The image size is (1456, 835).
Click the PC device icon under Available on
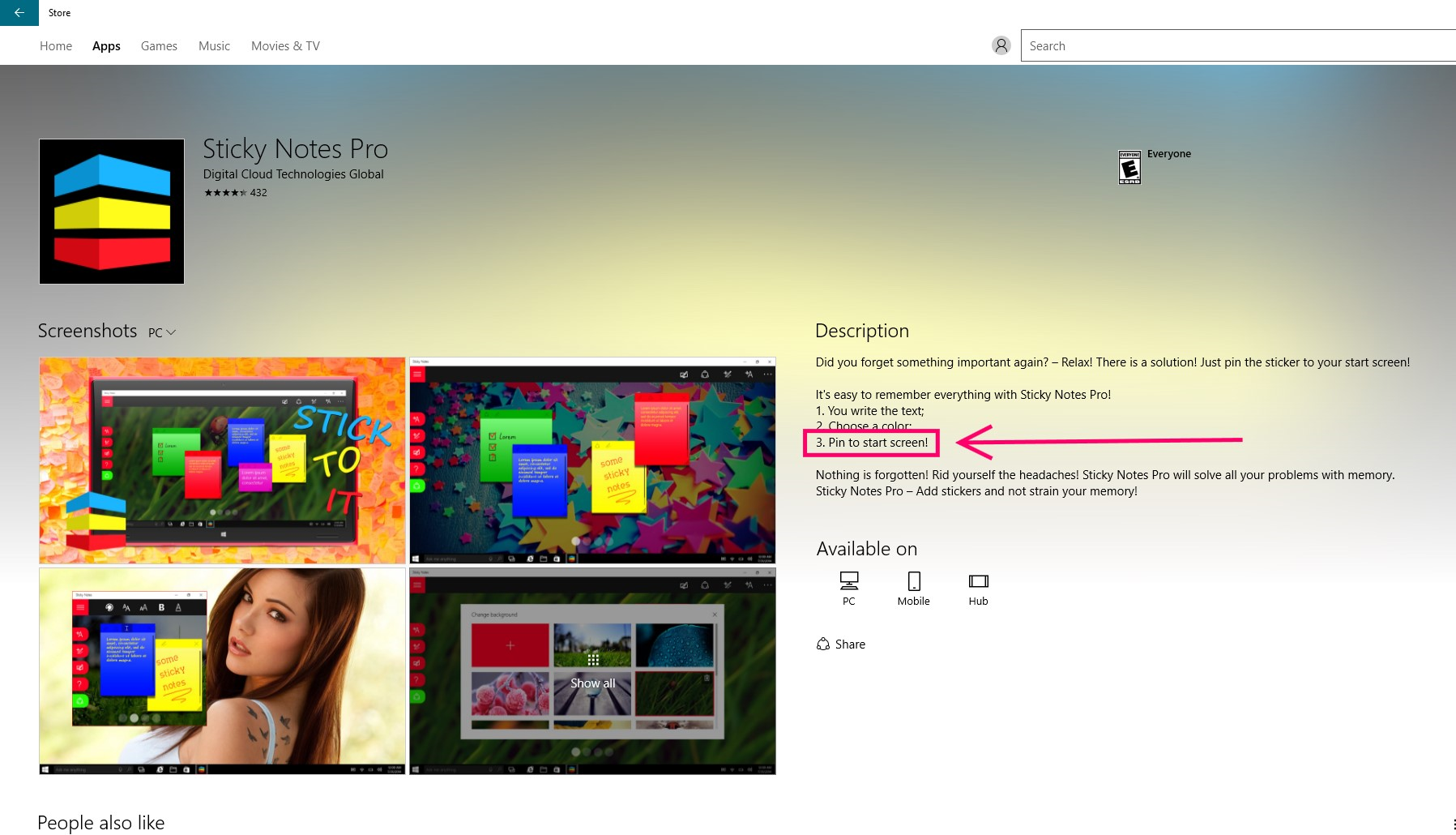click(x=849, y=580)
